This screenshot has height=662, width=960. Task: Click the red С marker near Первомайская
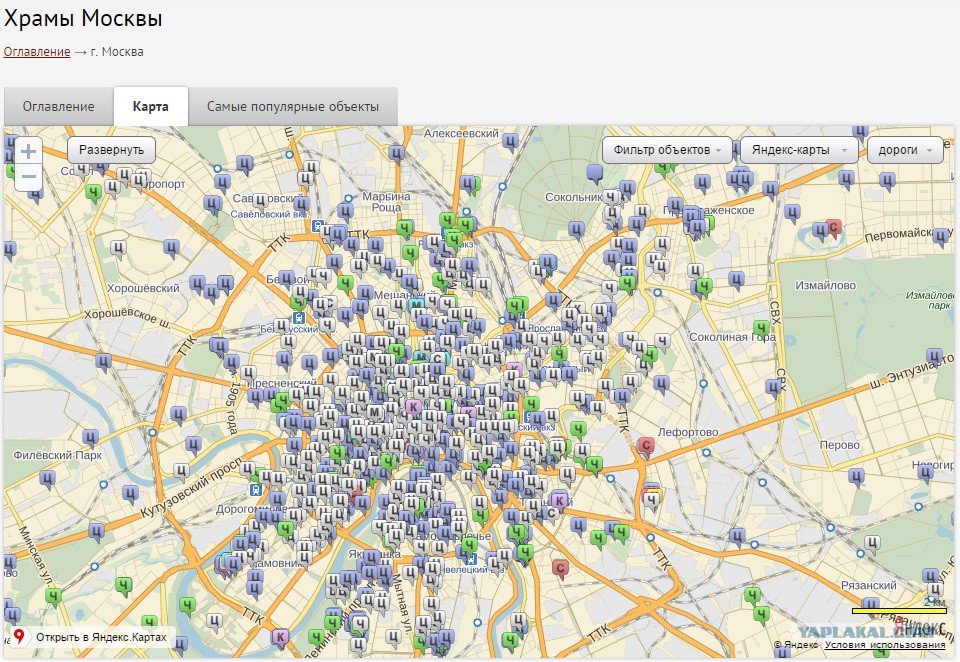tap(833, 229)
